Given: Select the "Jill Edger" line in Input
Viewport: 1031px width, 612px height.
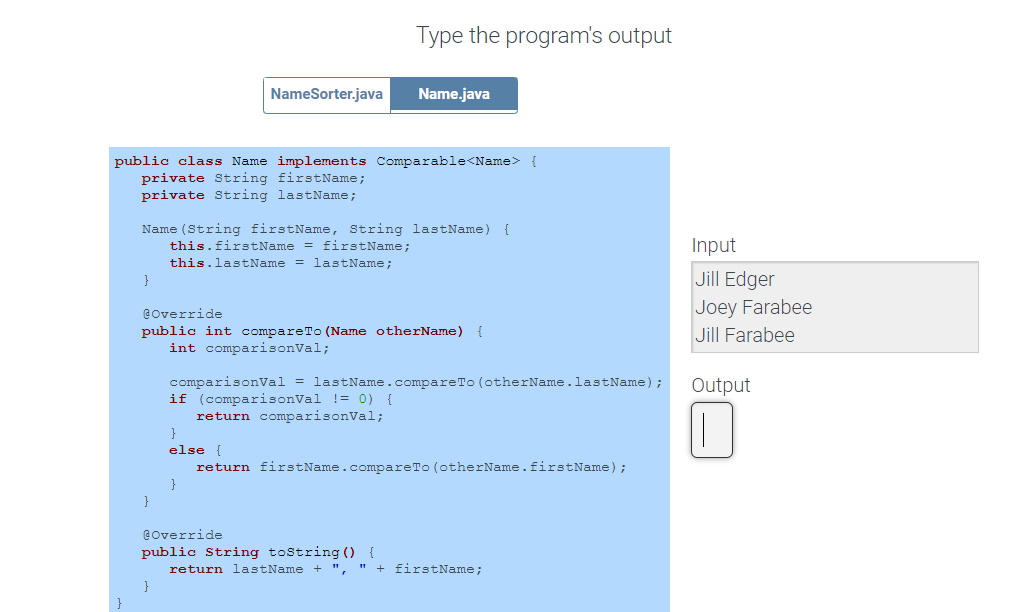Looking at the screenshot, I should coord(734,279).
